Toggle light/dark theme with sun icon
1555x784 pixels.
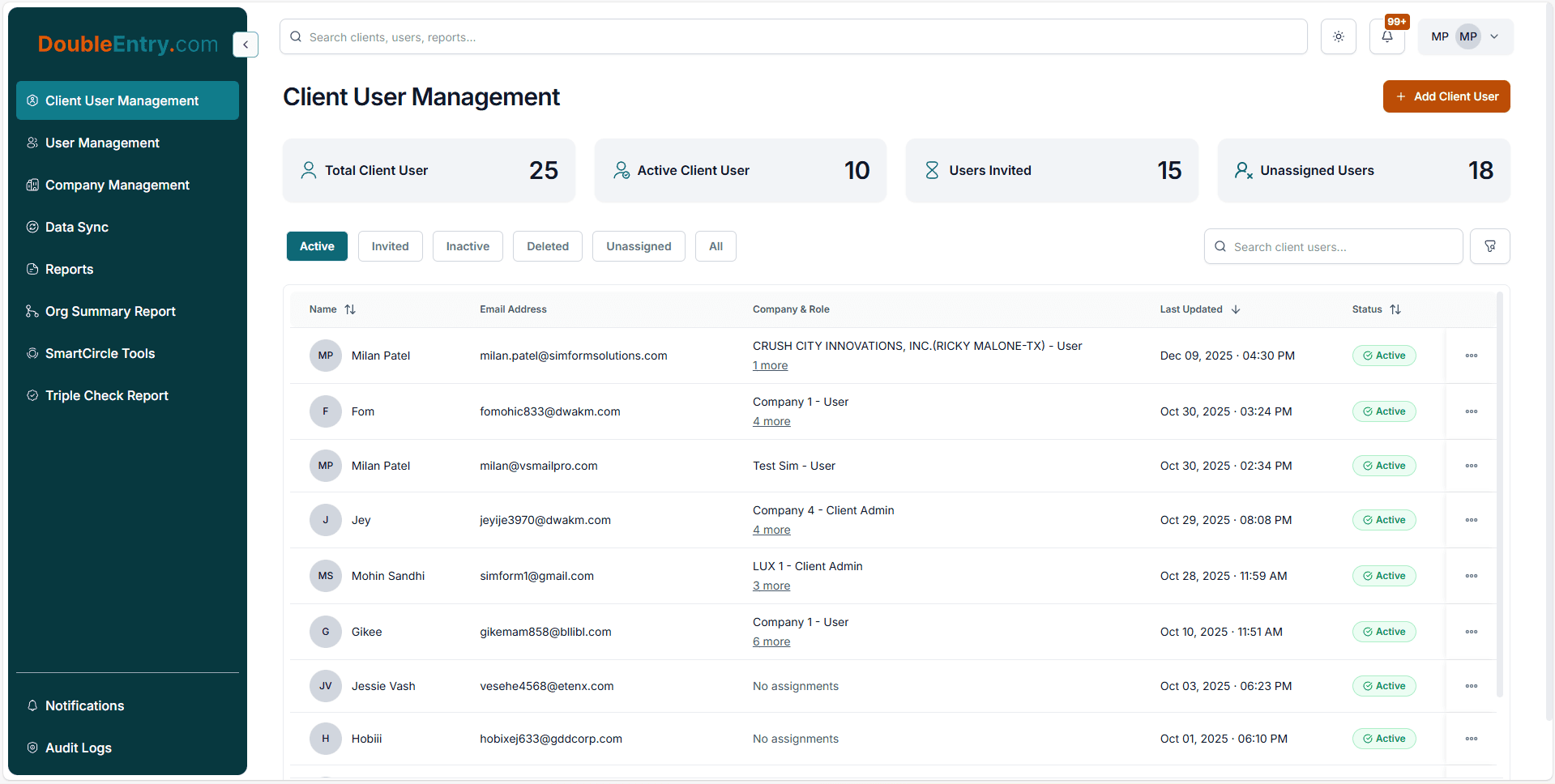pyautogui.click(x=1338, y=36)
